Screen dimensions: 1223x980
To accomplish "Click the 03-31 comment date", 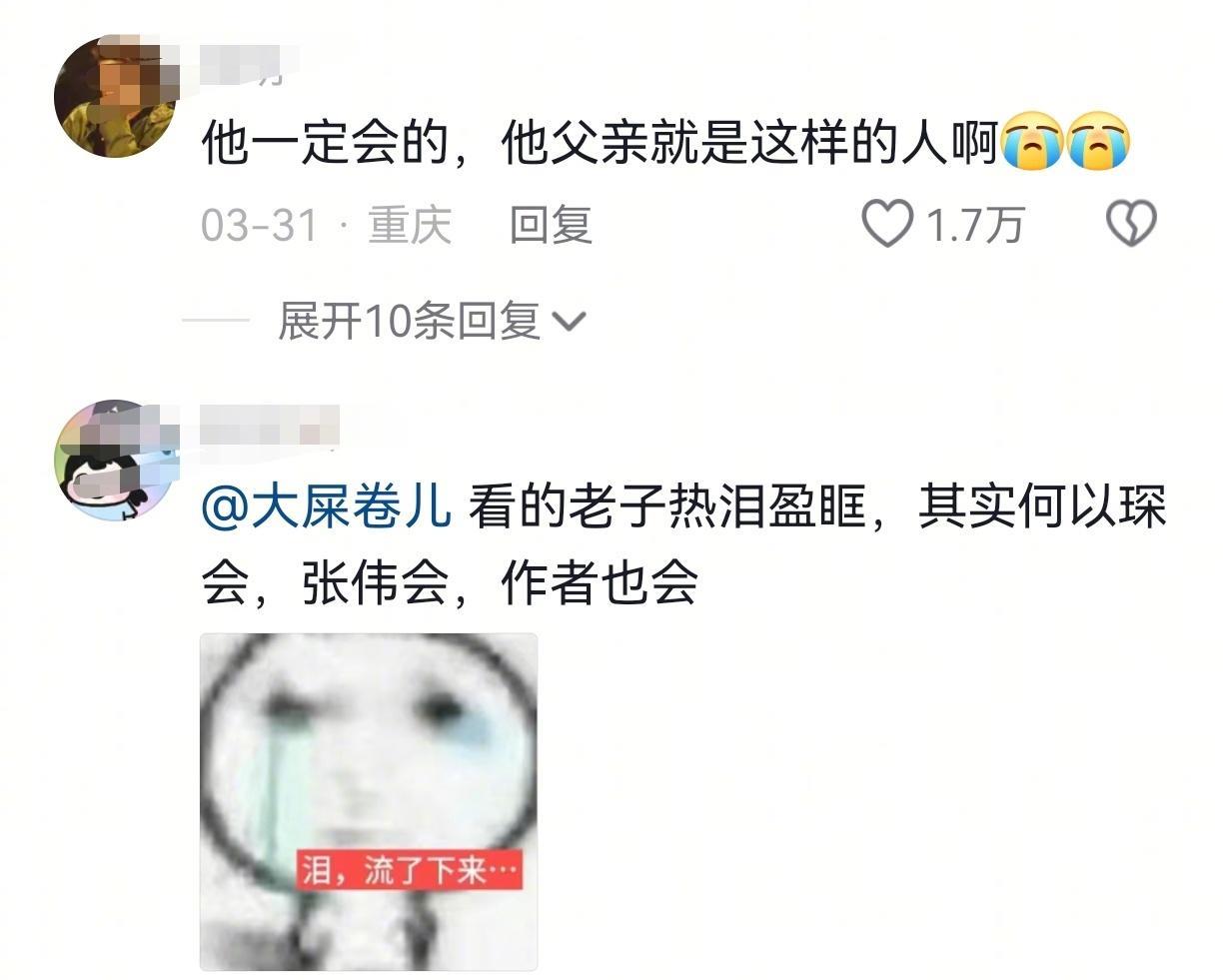I will [x=259, y=226].
